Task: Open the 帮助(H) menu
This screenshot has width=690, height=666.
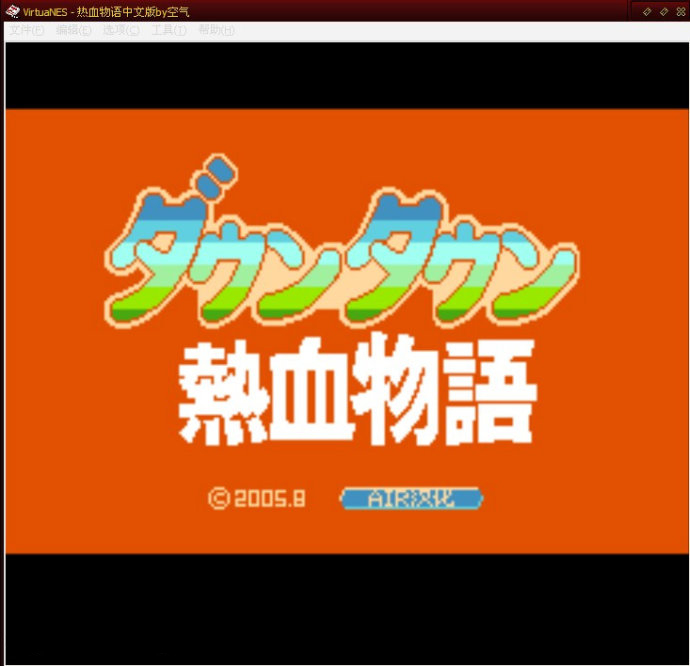Action: [x=217, y=30]
